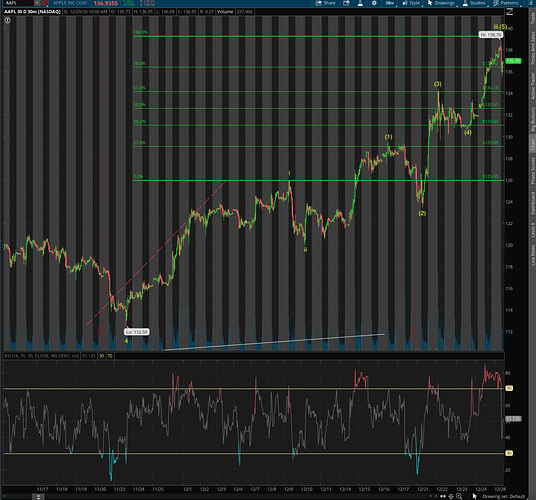
Task: Click the (2) wave label
Action: (x=423, y=214)
